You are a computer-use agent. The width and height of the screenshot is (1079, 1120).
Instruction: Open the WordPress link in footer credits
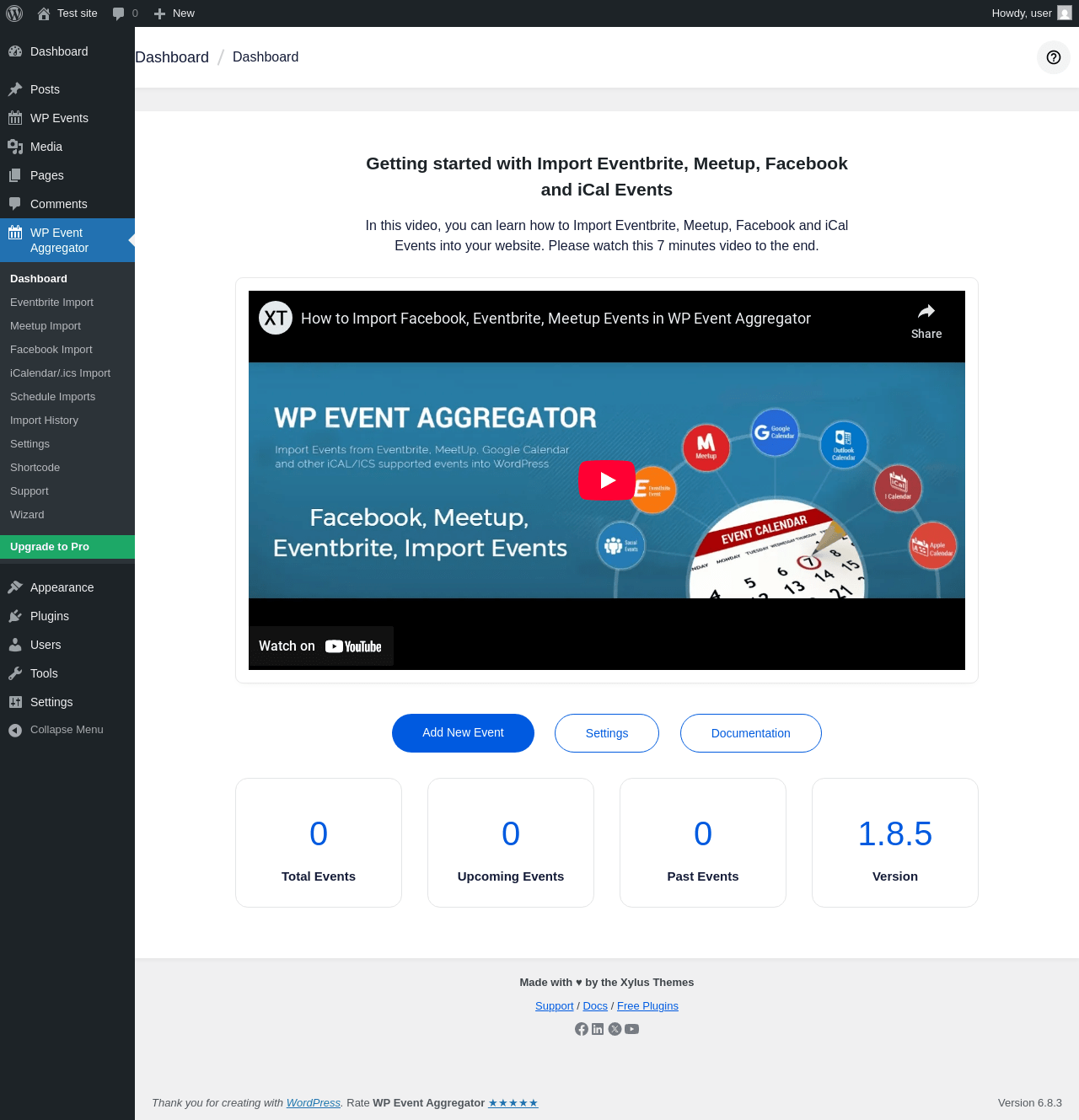314,1103
